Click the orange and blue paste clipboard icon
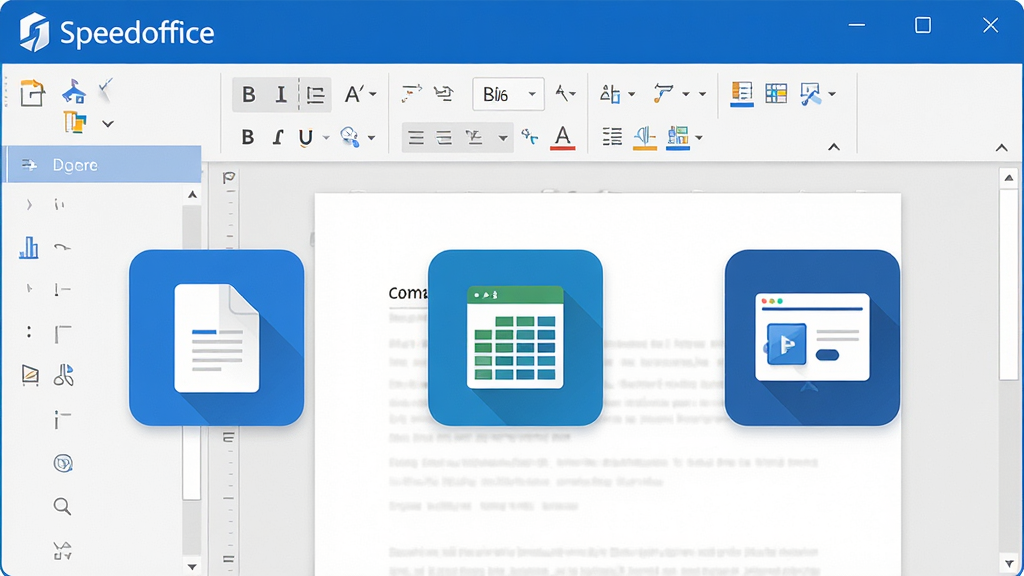Screen dimensions: 1024x576 [75, 122]
